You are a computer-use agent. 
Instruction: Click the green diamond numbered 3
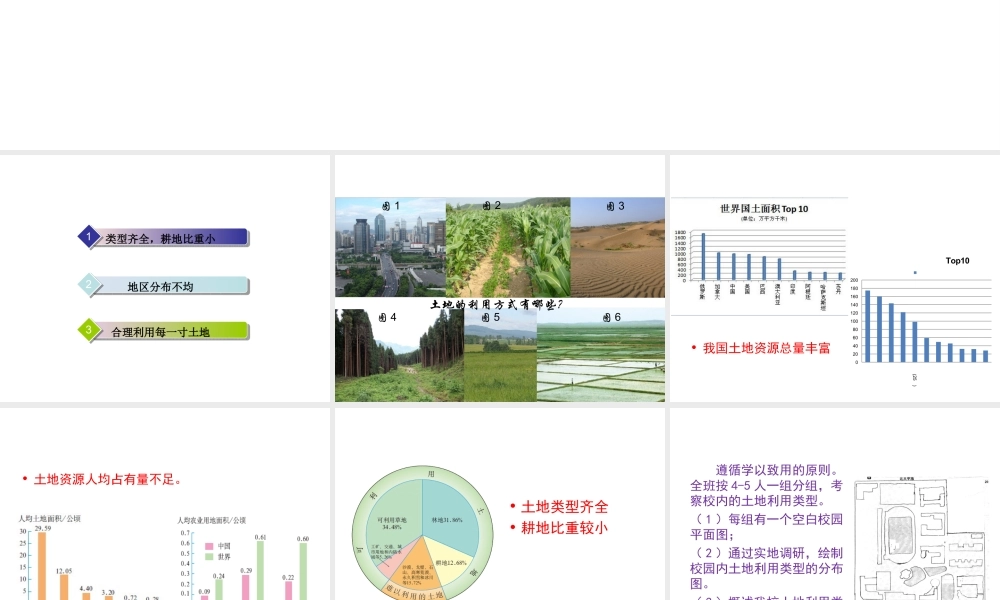(89, 330)
